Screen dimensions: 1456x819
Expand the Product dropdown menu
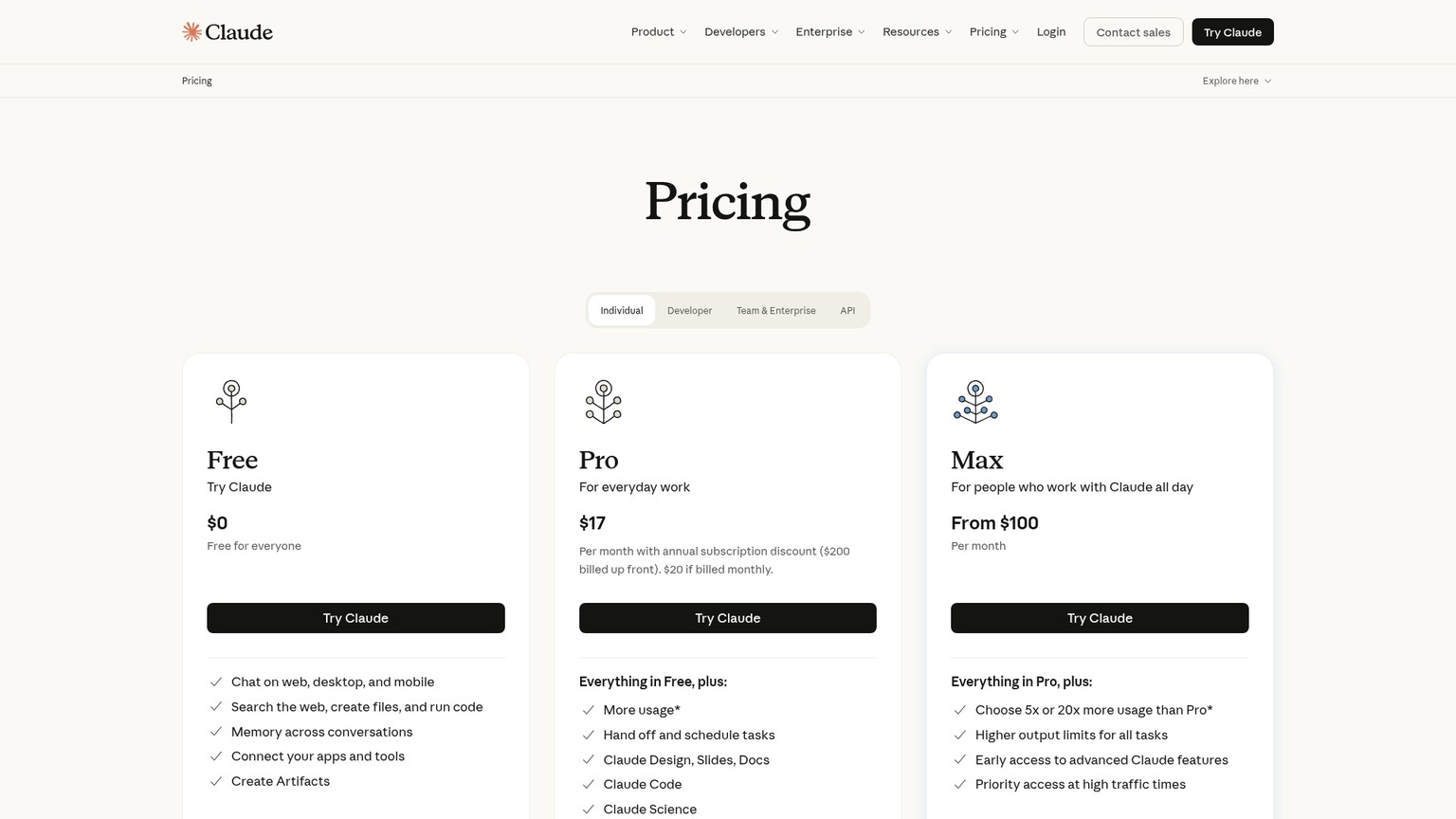point(659,32)
